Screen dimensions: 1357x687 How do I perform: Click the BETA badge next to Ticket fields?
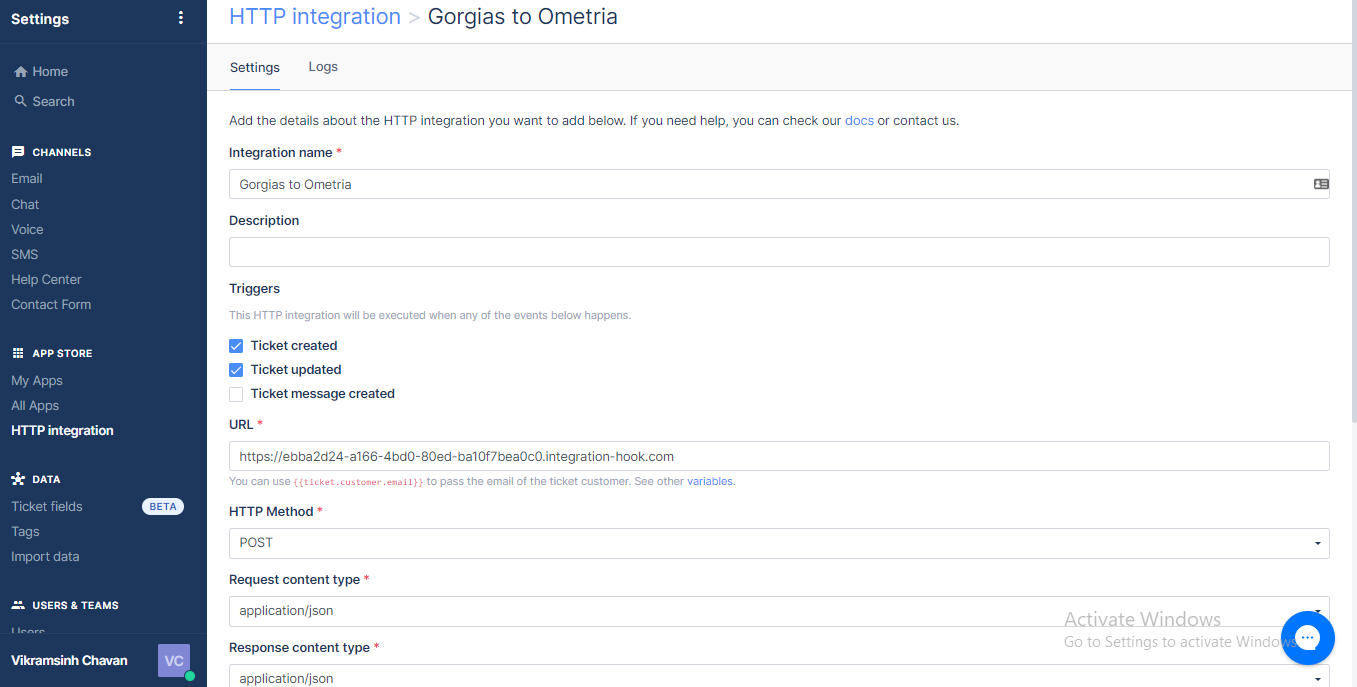pos(163,506)
